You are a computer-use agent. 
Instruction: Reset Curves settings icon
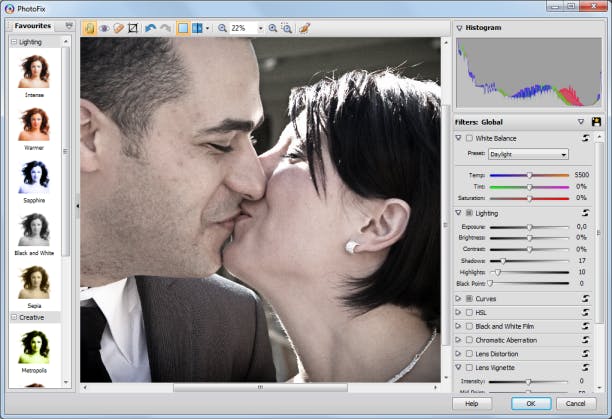585,298
